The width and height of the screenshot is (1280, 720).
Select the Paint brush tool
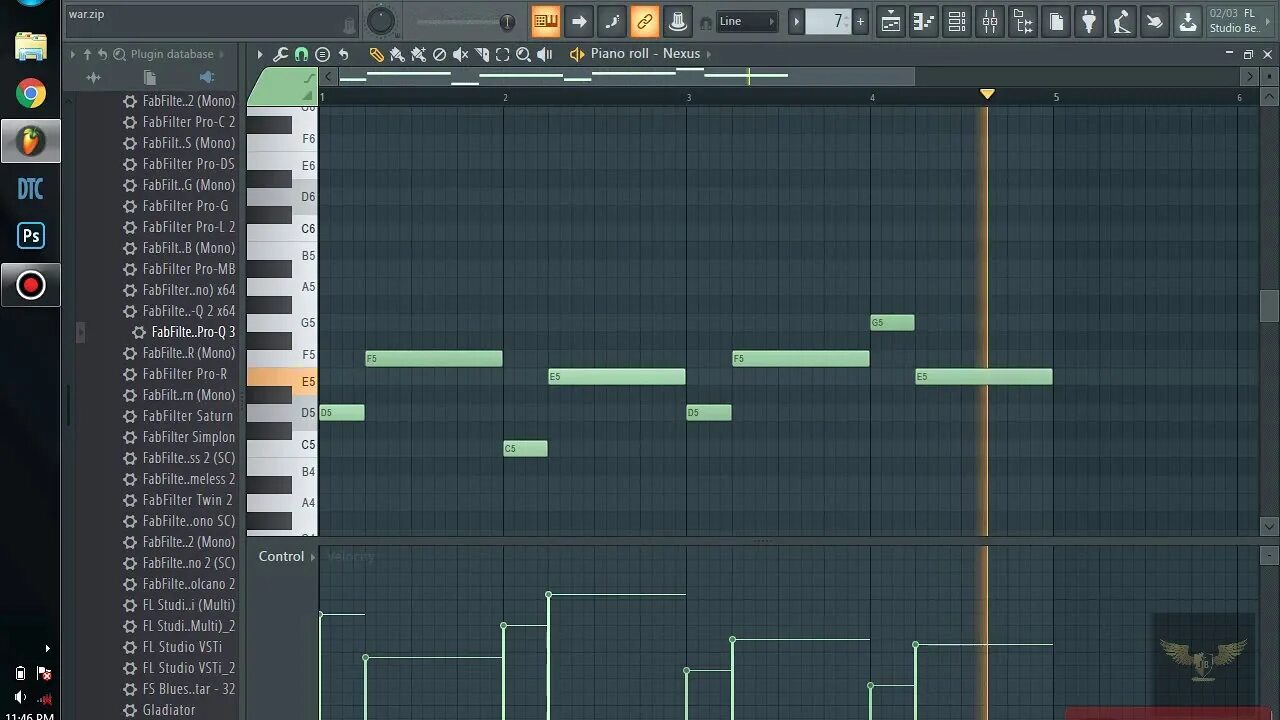397,54
